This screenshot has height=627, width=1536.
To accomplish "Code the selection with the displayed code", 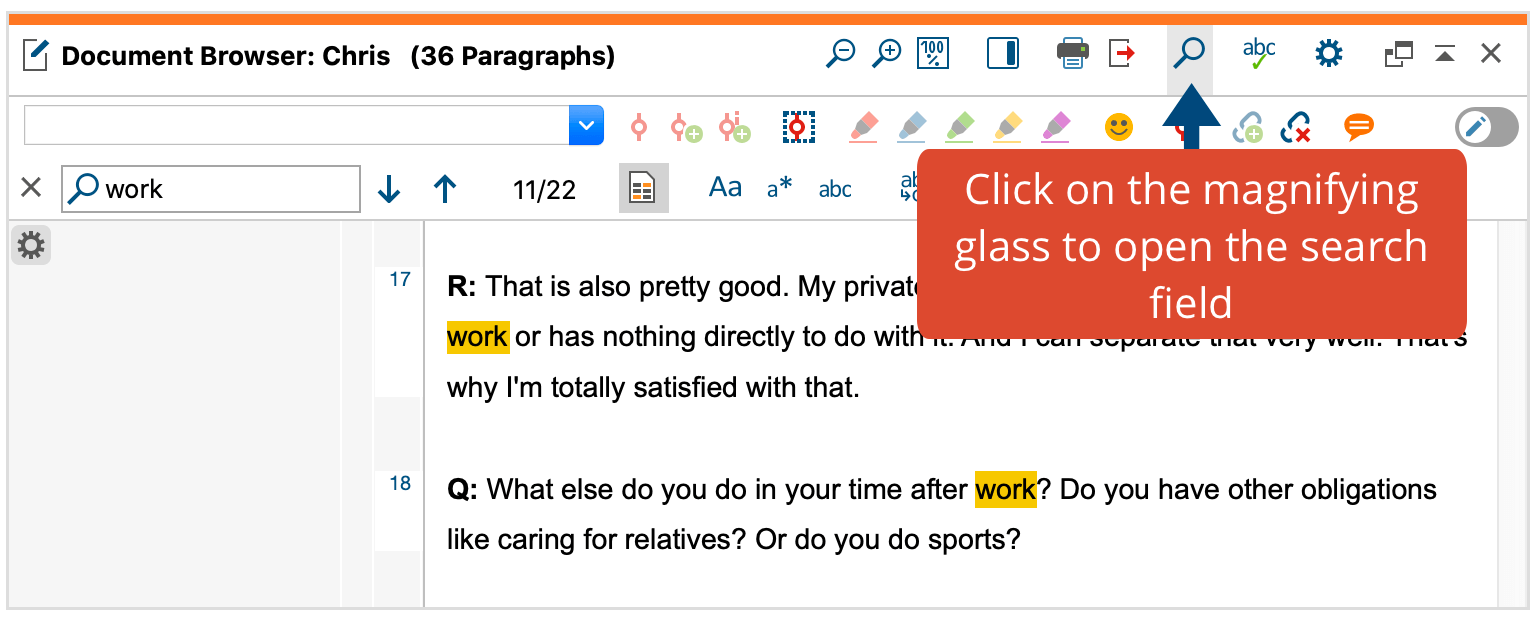I will (640, 127).
